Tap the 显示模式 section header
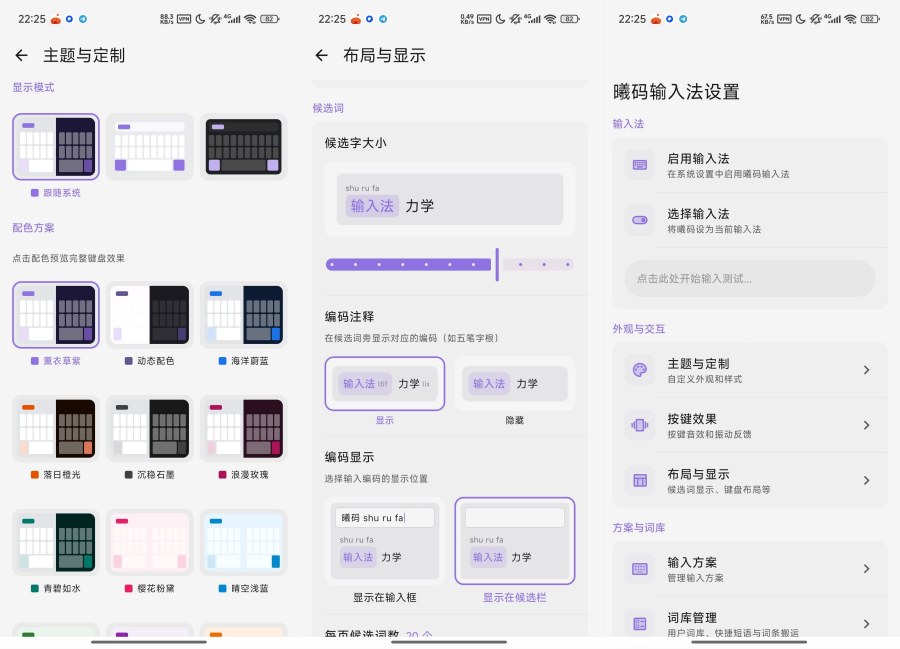This screenshot has height=649, width=900. [x=33, y=87]
